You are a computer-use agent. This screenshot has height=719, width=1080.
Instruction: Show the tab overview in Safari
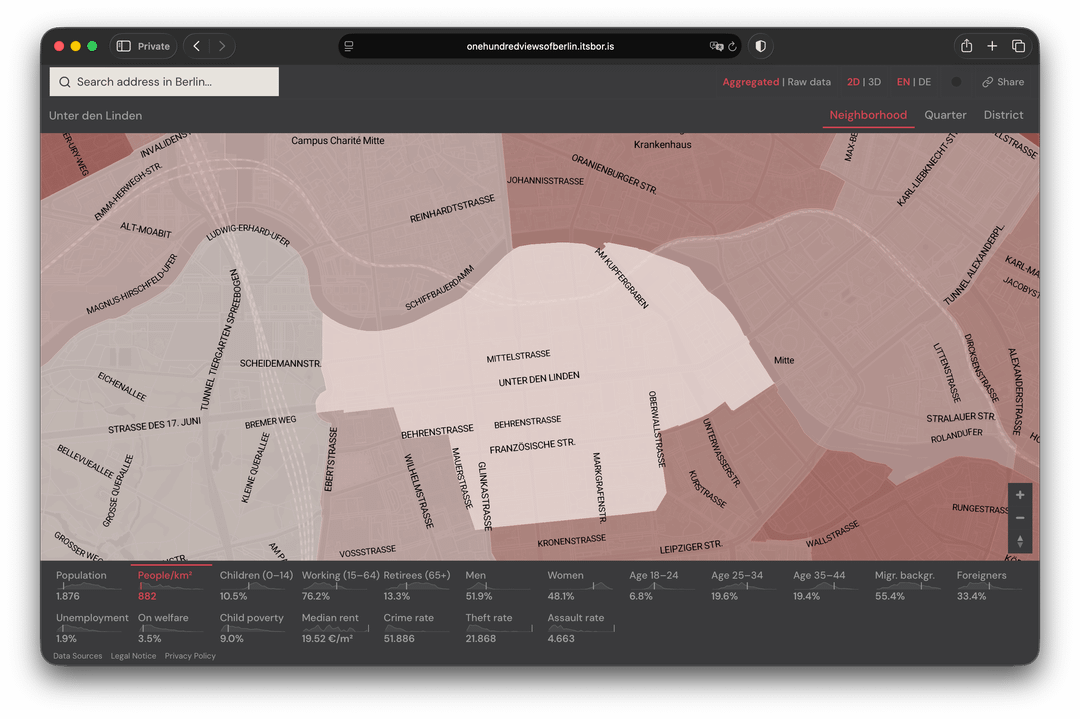[x=1018, y=46]
